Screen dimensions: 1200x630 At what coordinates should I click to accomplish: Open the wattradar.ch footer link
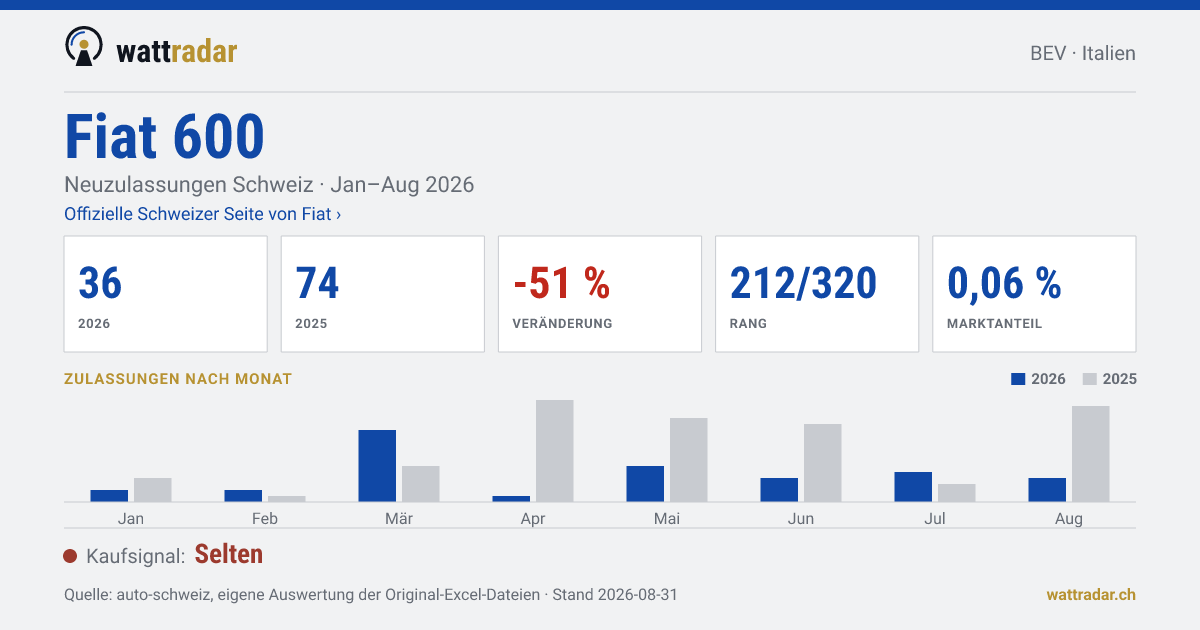tap(1091, 594)
